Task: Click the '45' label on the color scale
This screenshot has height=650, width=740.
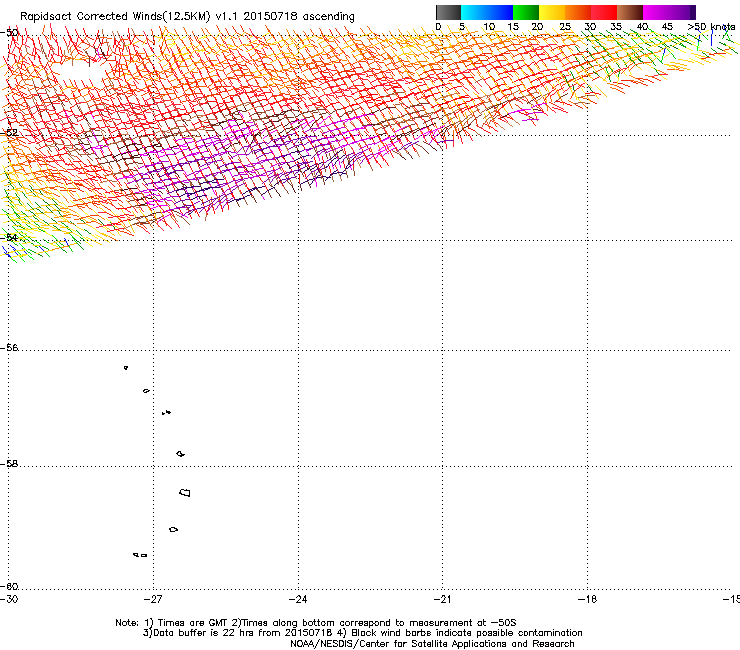Action: click(x=667, y=27)
